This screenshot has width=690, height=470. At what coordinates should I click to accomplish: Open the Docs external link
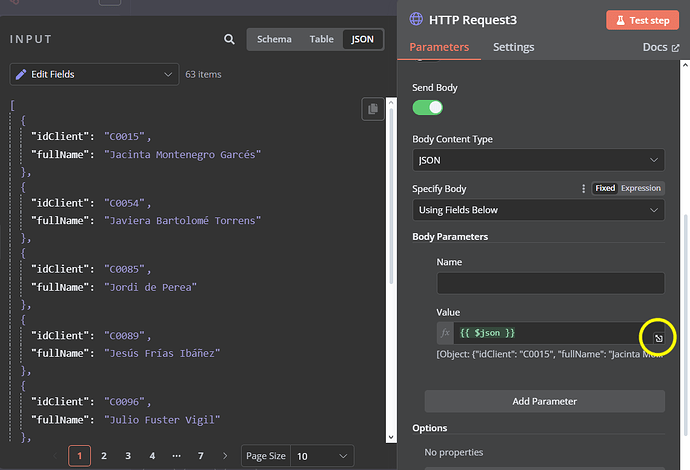[661, 47]
